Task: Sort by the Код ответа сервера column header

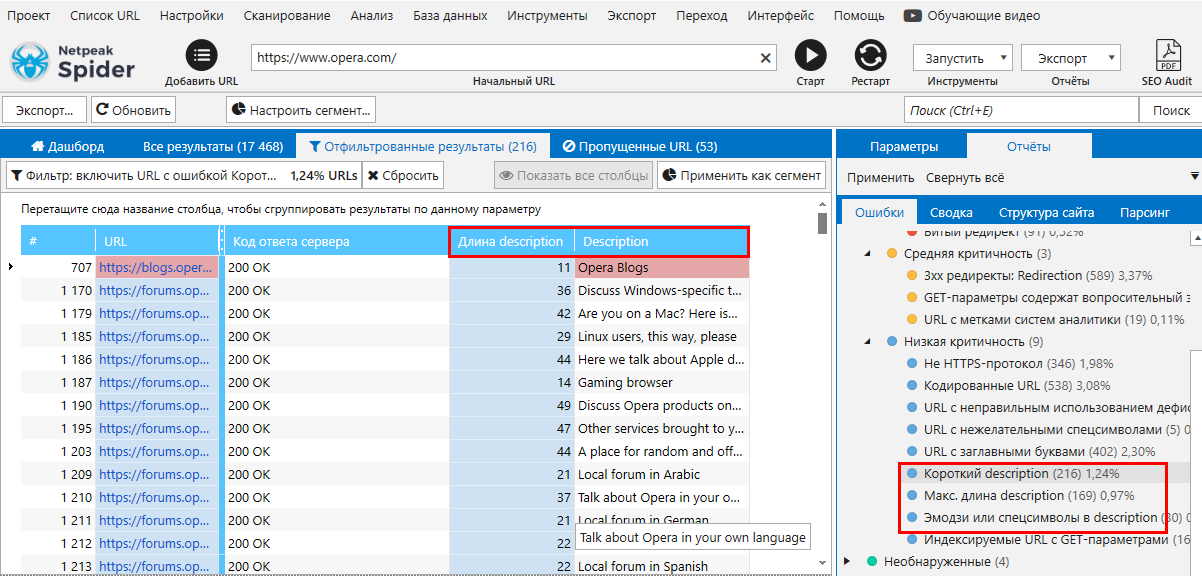Action: click(x=336, y=241)
